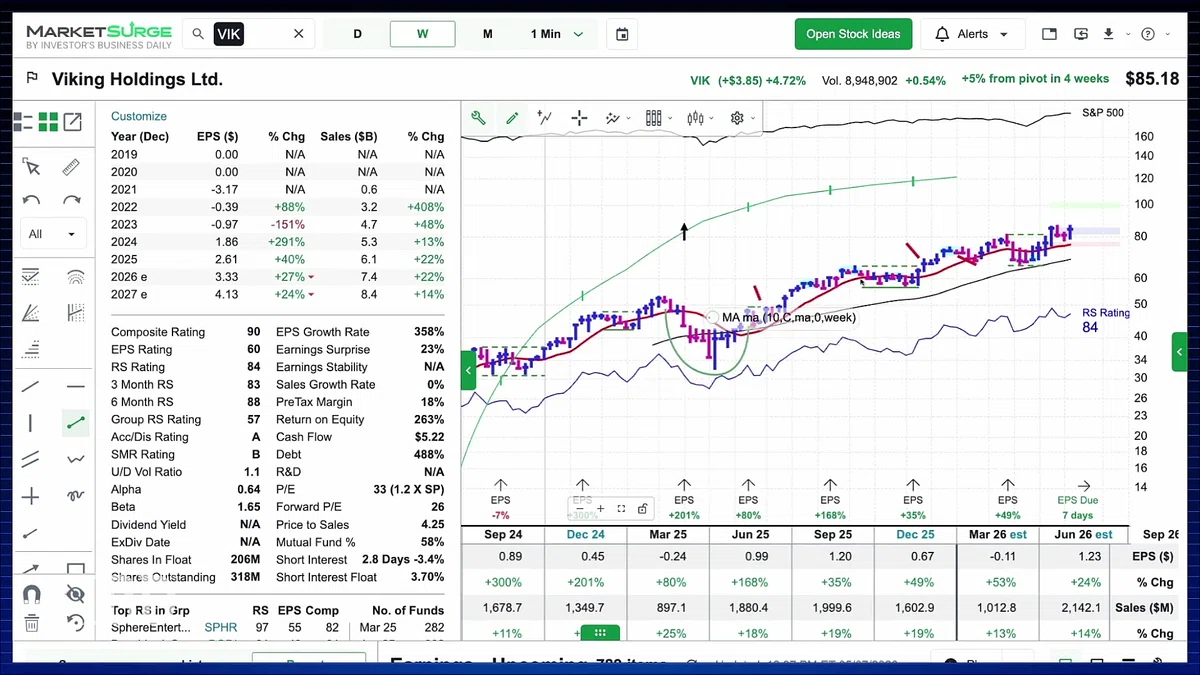
Task: Click the Customize link above data table
Action: pos(139,116)
